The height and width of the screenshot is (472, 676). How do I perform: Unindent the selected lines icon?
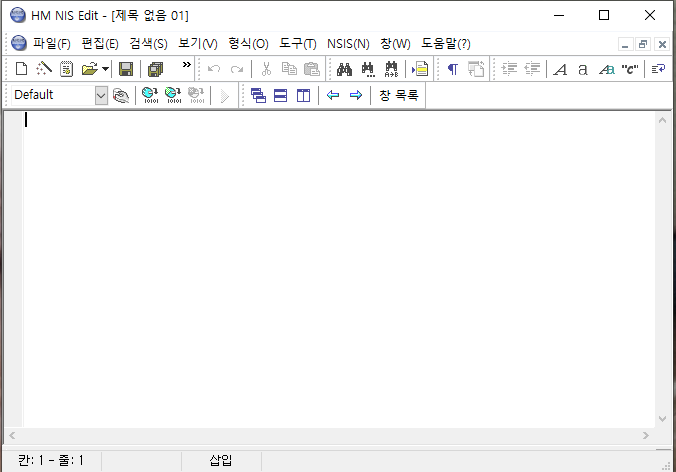tap(532, 69)
